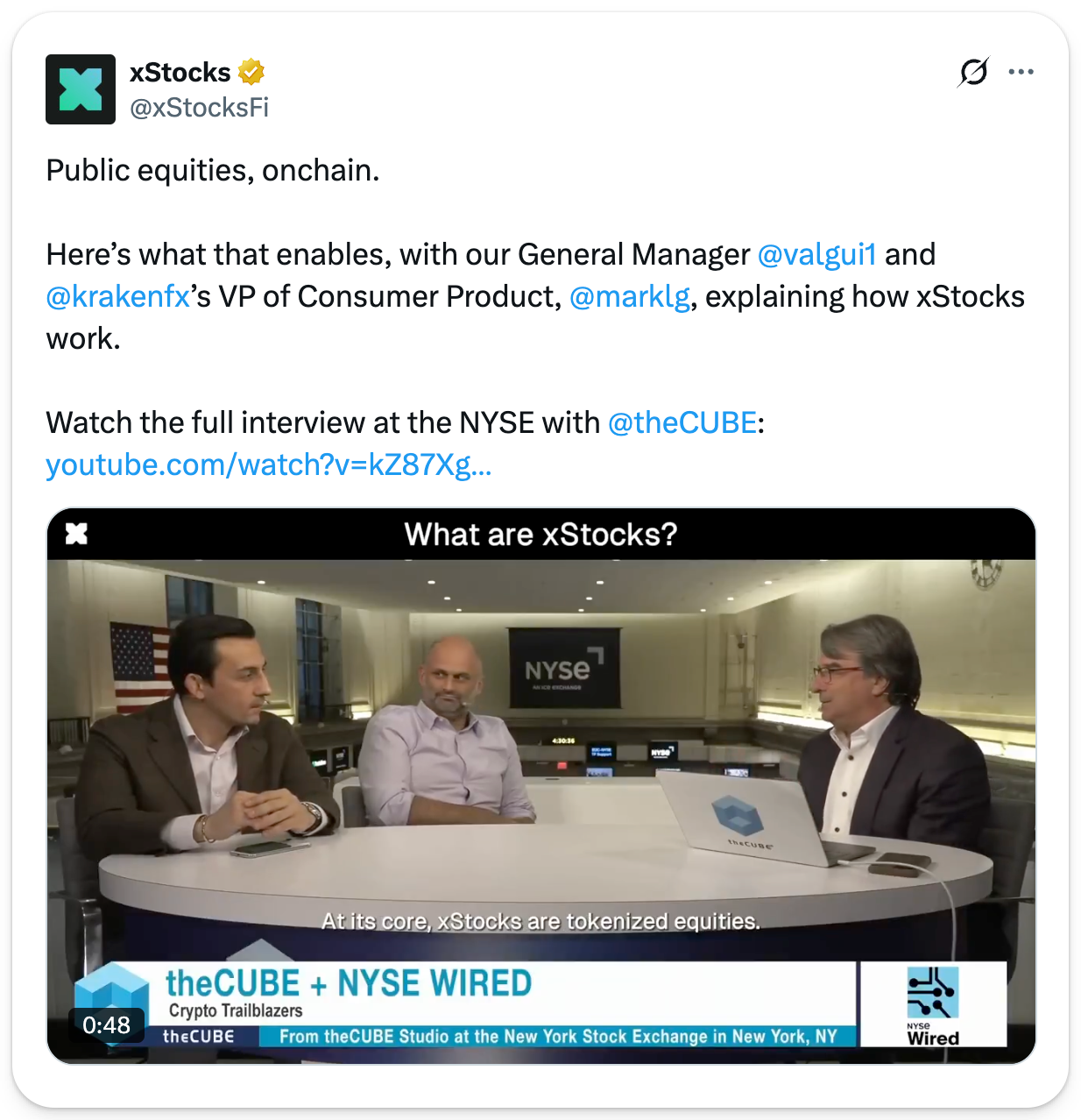Click theCUBE logo on the laptop
Viewport: 1081px width, 1120px height.
point(738,819)
